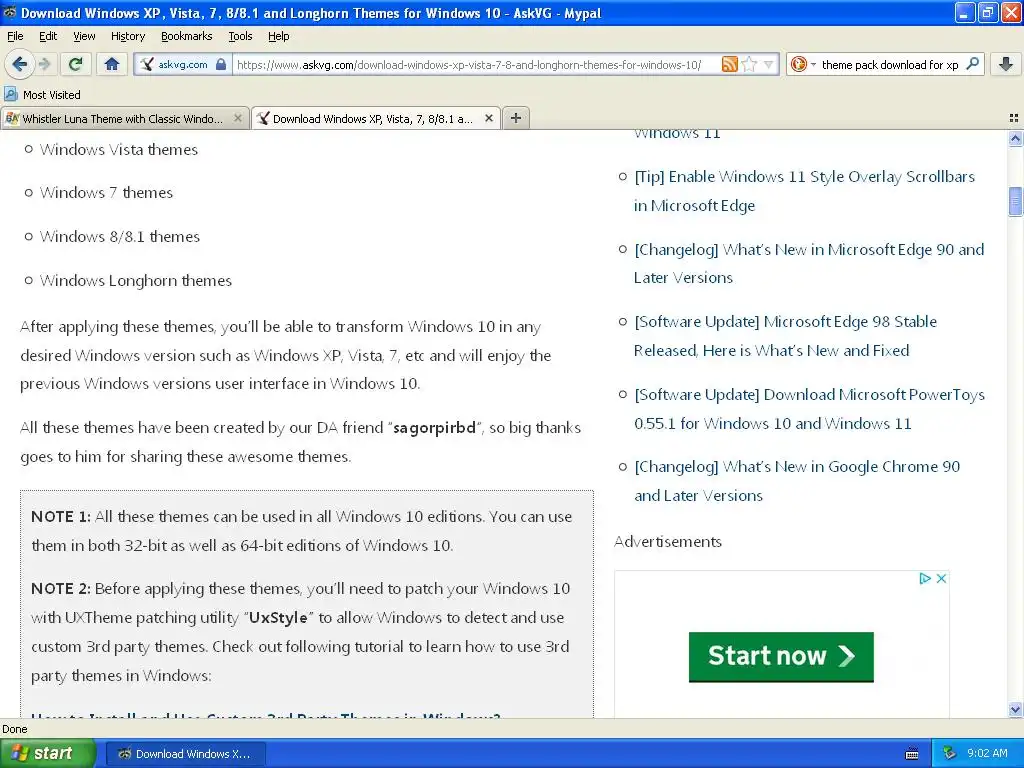Click the keyboard tray icon
Image resolution: width=1024 pixels, height=768 pixels.
pyautogui.click(x=912, y=754)
